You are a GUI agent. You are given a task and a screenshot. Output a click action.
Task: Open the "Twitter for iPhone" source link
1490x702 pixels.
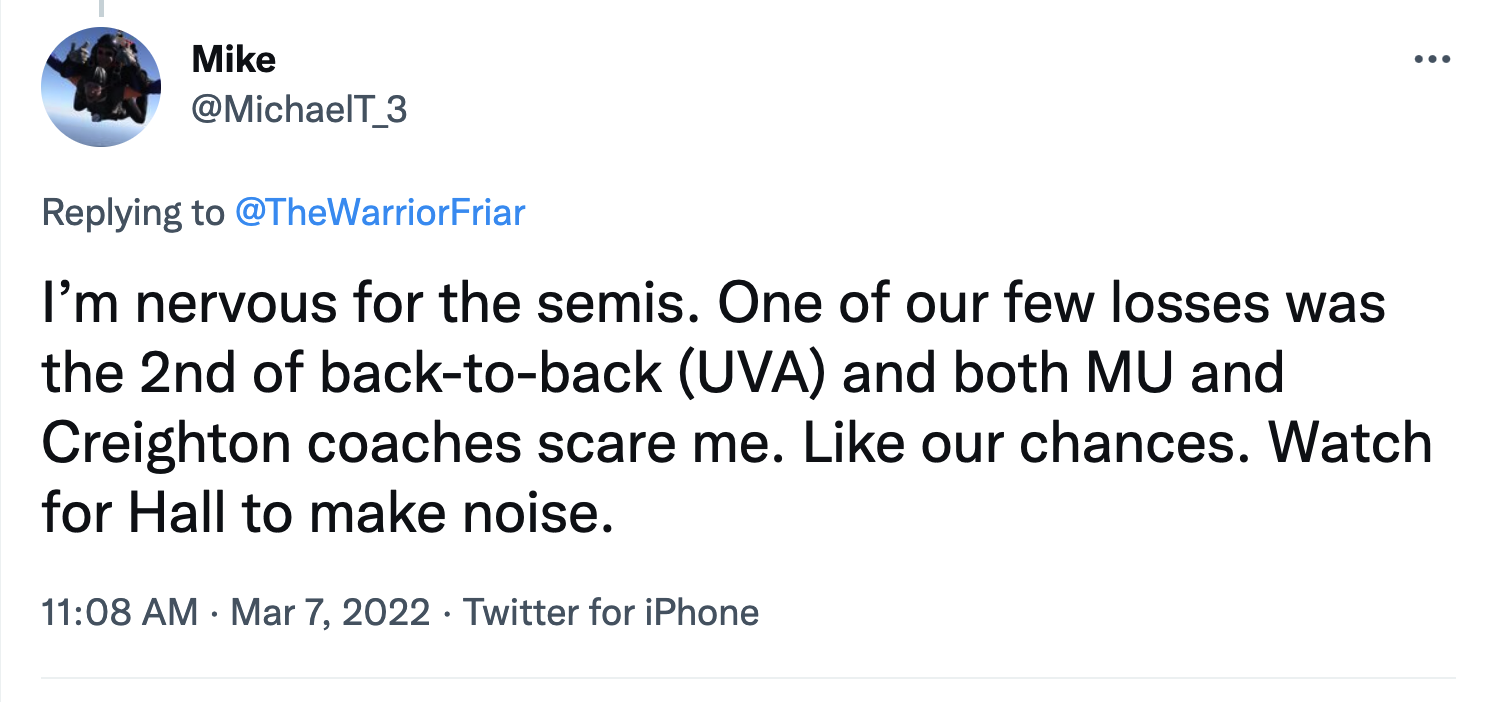tap(611, 611)
